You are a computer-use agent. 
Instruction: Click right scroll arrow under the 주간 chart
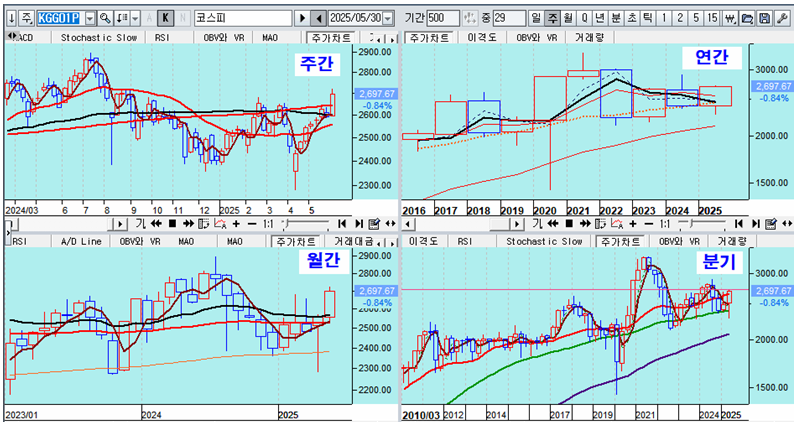(x=120, y=224)
